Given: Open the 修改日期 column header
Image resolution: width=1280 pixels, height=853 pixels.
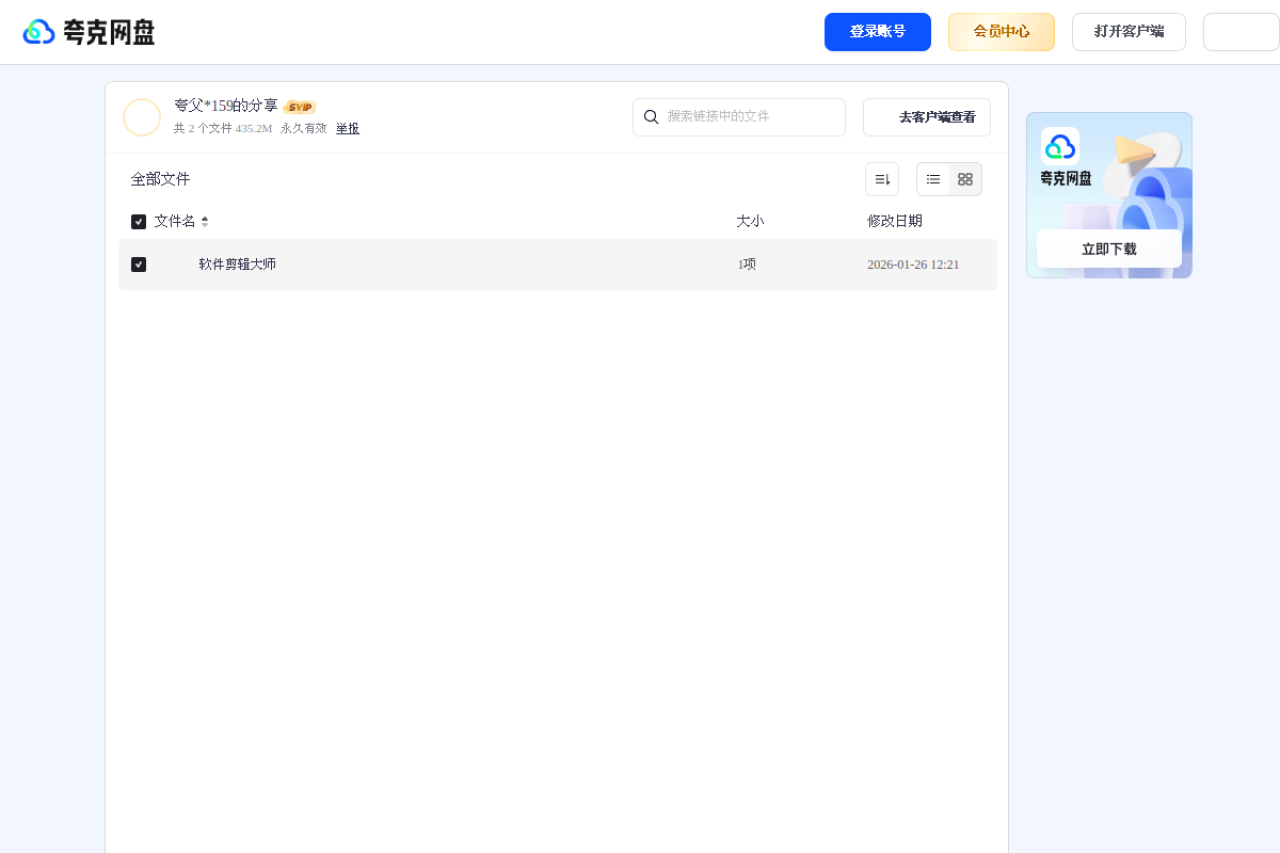Looking at the screenshot, I should tap(894, 221).
